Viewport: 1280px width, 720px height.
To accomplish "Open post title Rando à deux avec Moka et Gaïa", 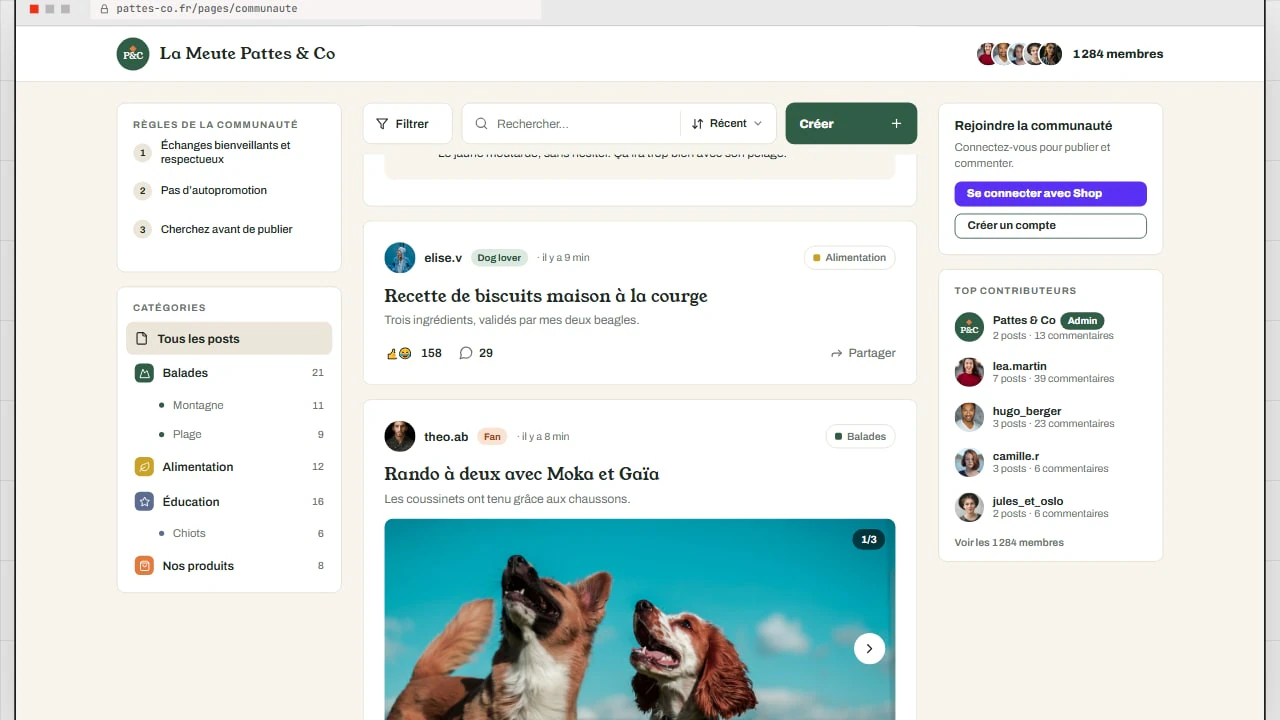I will pyautogui.click(x=522, y=474).
